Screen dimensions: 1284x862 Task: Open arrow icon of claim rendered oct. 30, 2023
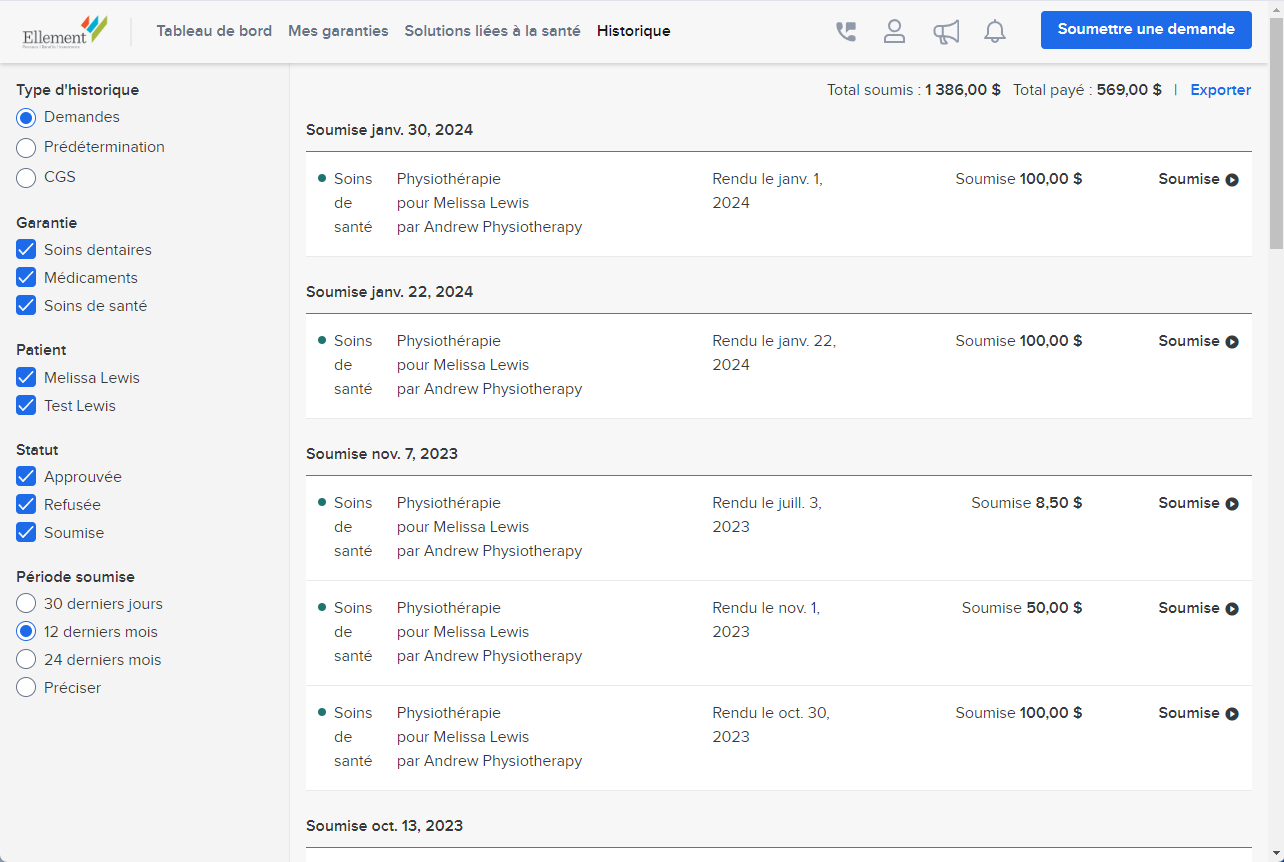click(x=1232, y=714)
